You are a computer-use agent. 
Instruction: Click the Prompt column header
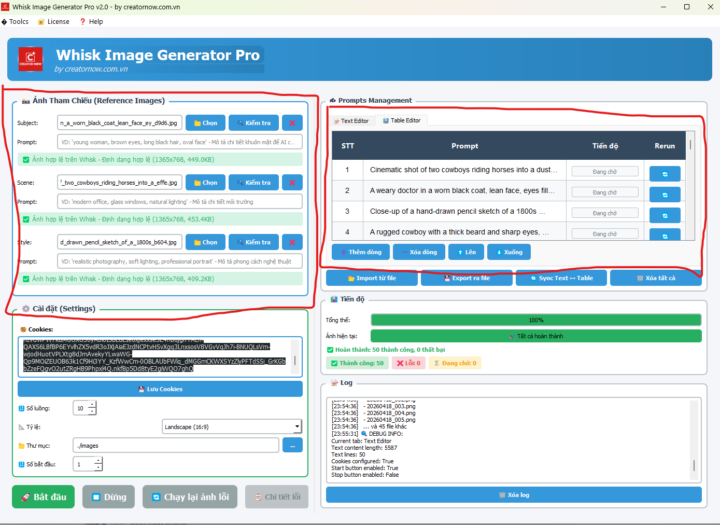click(x=464, y=146)
